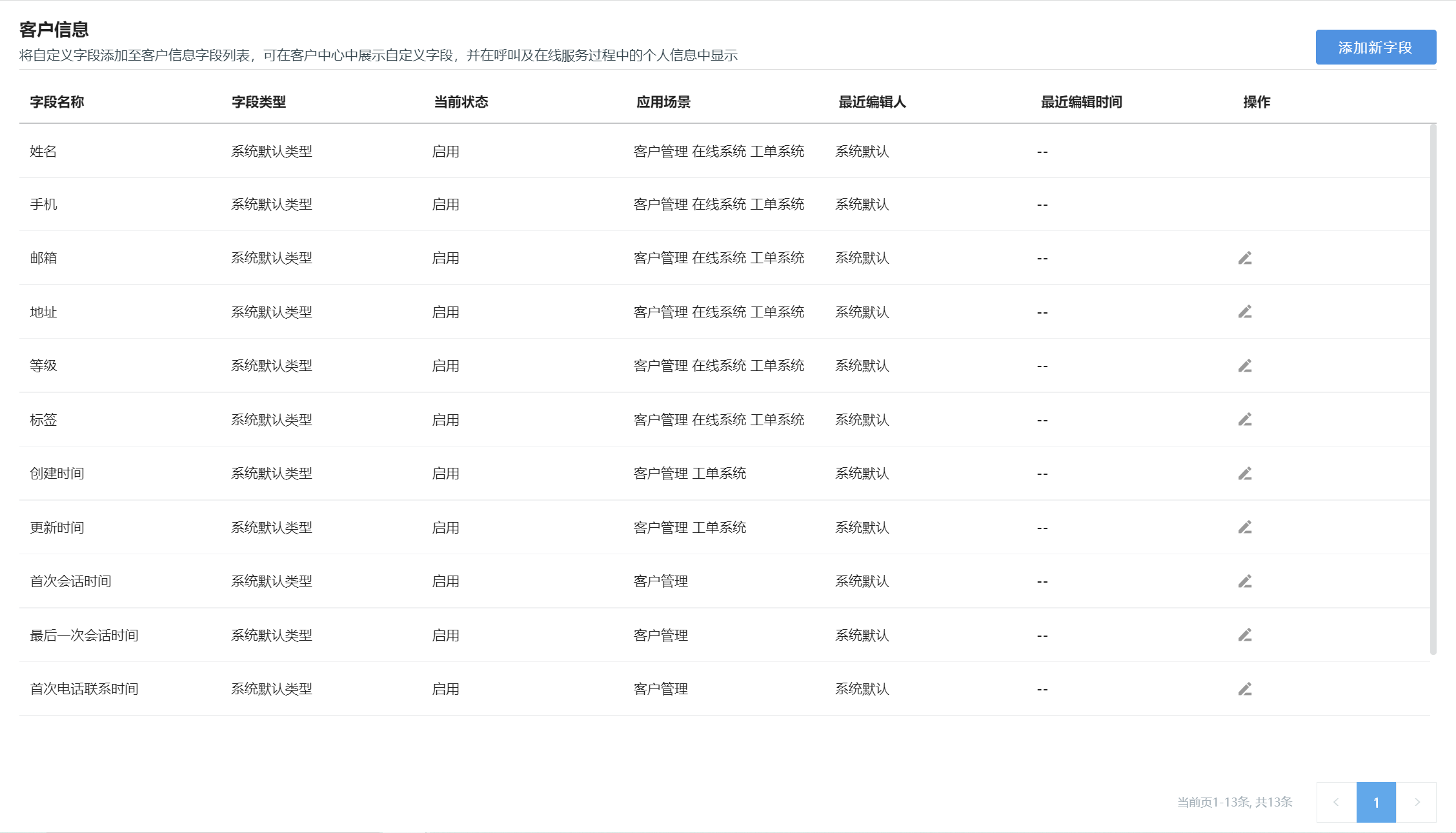Click the 最近编辑时间 column header
The width and height of the screenshot is (1456, 833).
click(1081, 102)
